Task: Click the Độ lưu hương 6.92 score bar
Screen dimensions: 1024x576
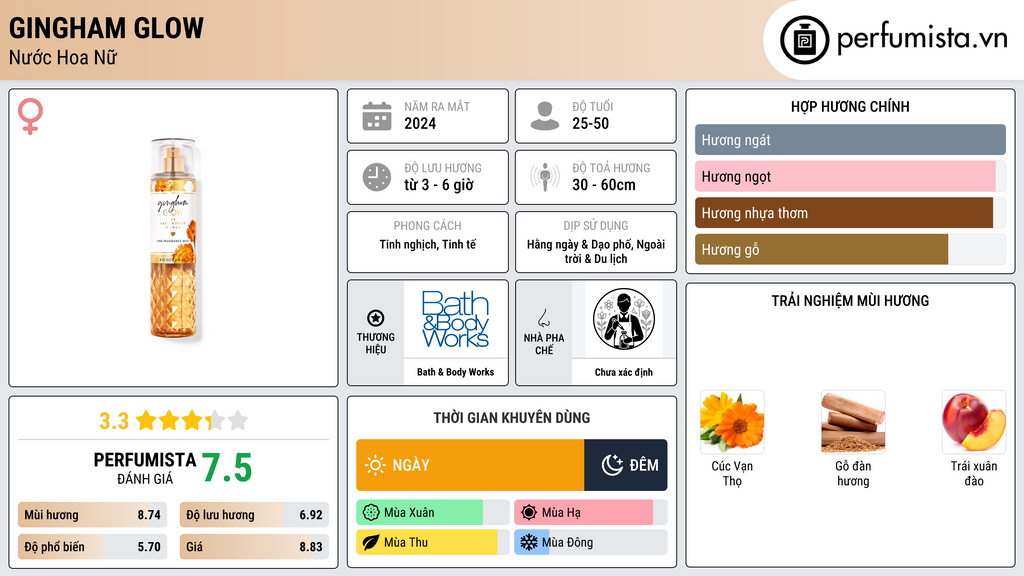Action: click(x=254, y=515)
